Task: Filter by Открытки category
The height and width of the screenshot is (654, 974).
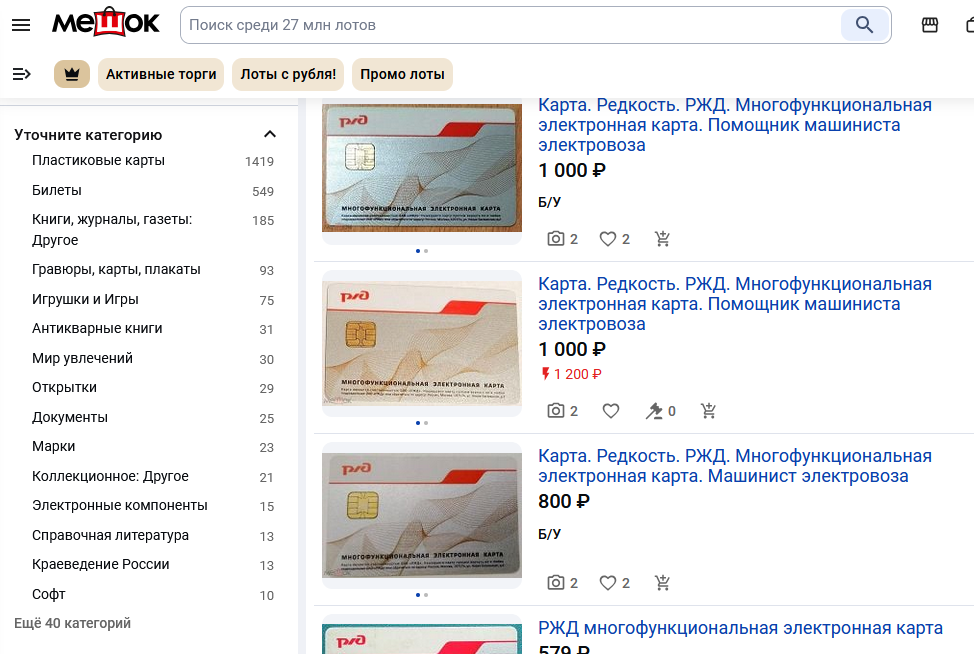Action: coord(64,388)
